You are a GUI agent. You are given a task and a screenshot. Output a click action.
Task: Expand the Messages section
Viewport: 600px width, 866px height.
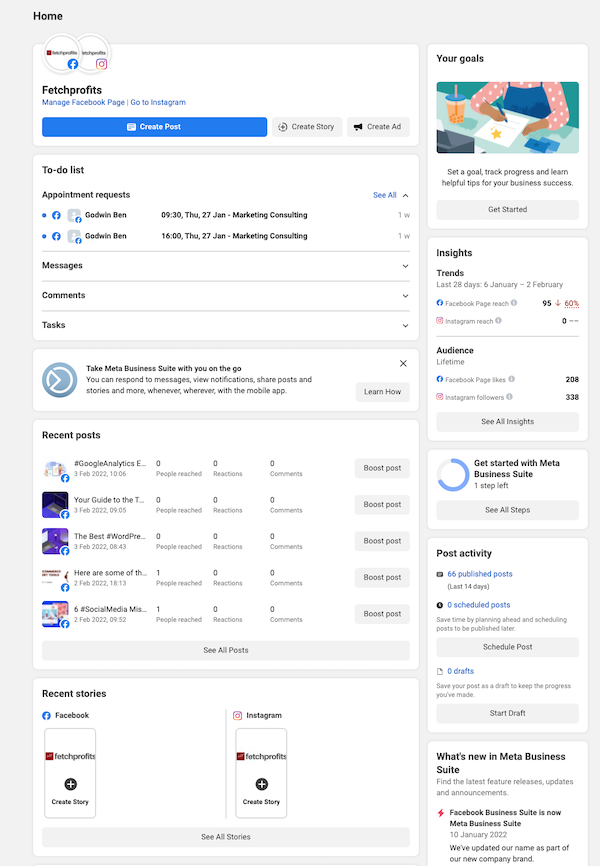coord(226,266)
